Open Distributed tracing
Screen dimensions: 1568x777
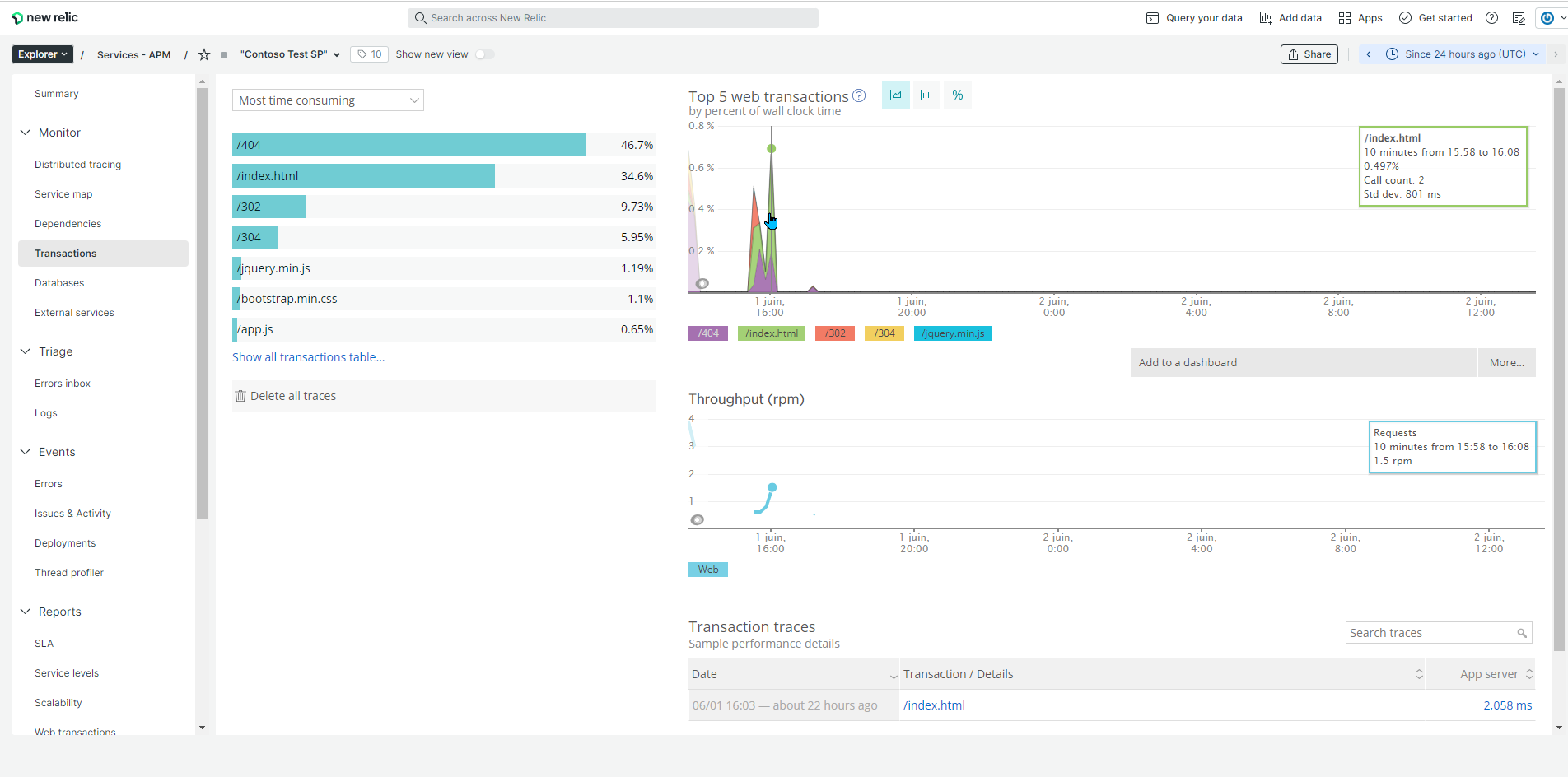pyautogui.click(x=77, y=165)
